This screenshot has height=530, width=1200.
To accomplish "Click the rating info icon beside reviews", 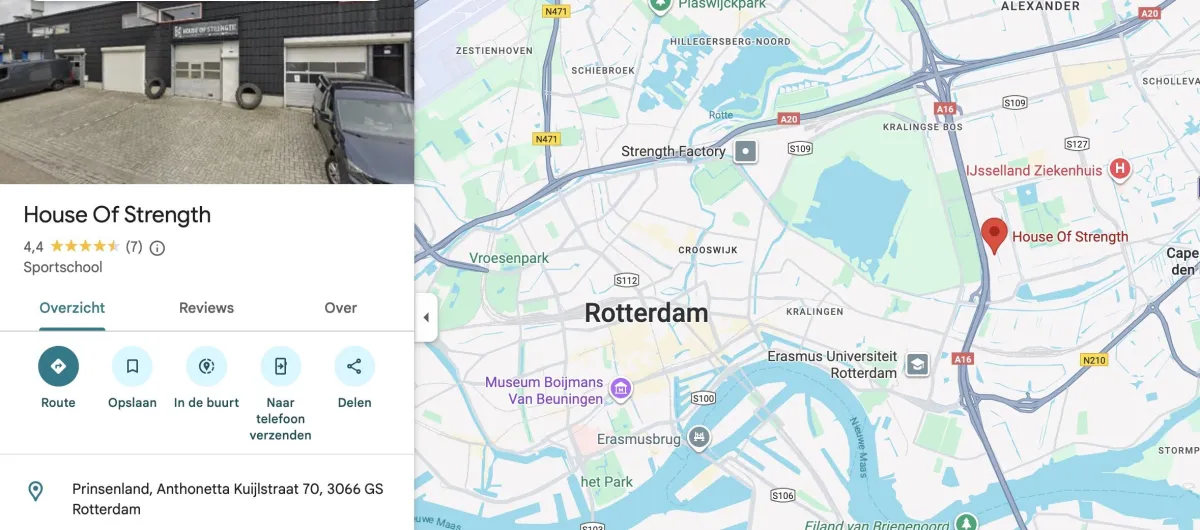I will coord(157,248).
